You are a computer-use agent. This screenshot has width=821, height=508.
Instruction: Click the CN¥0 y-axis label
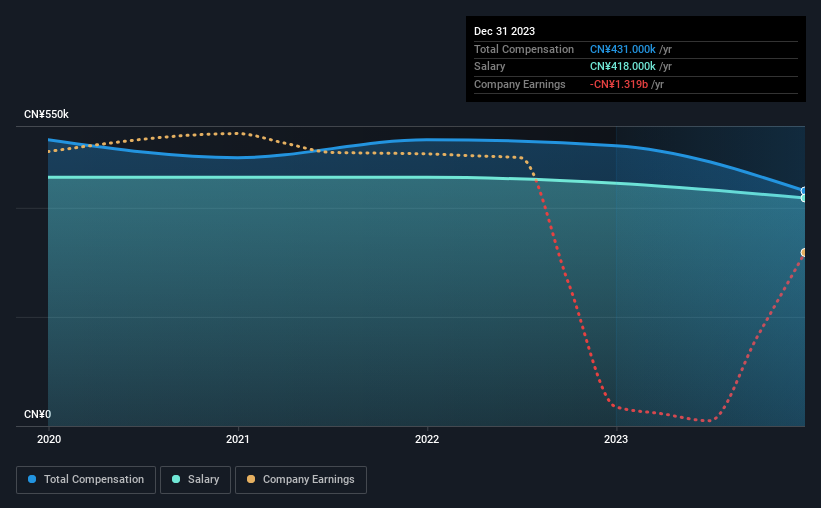[x=37, y=414]
